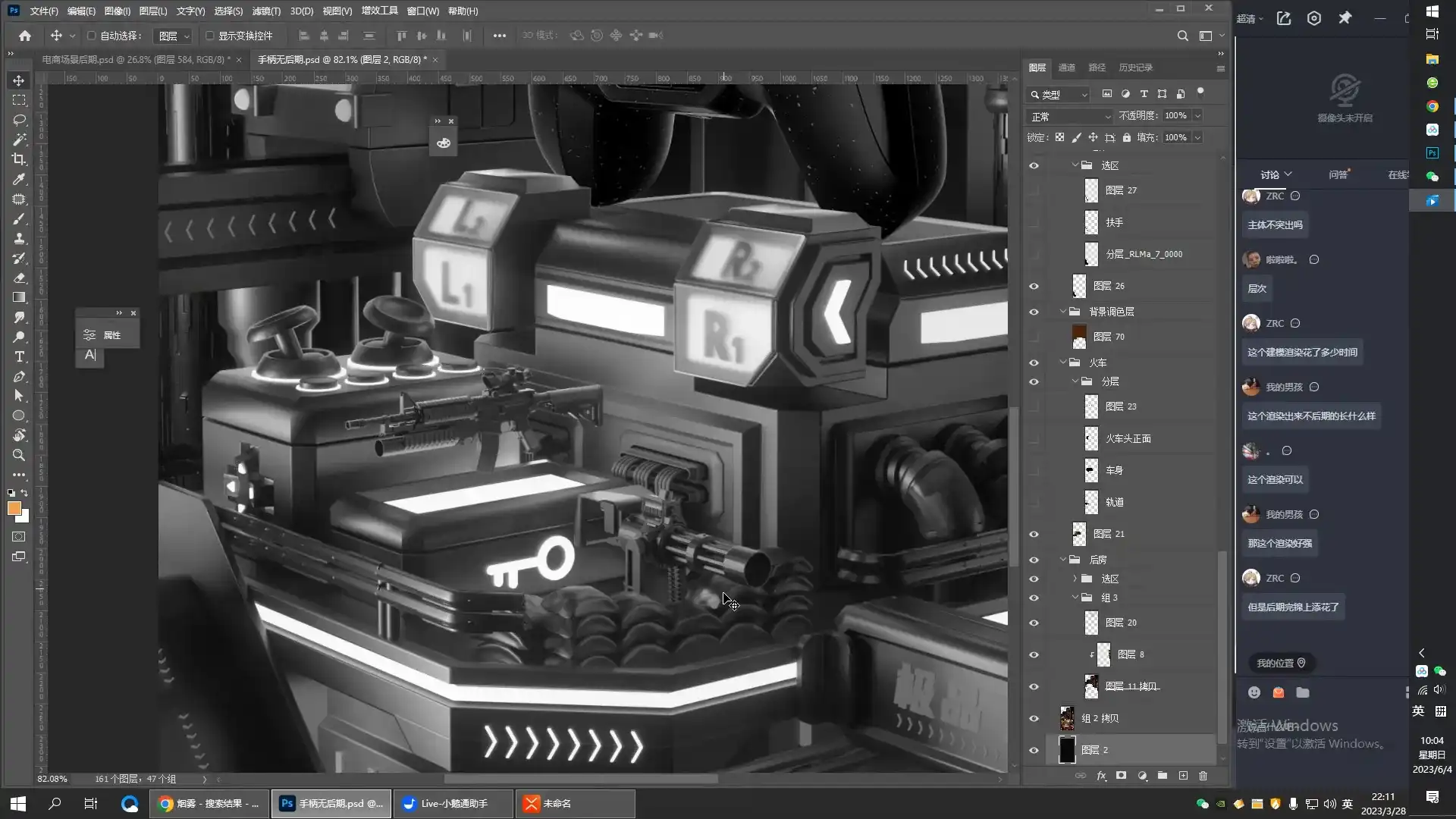Select the Eyedropper tool
The height and width of the screenshot is (819, 1456).
click(x=19, y=179)
